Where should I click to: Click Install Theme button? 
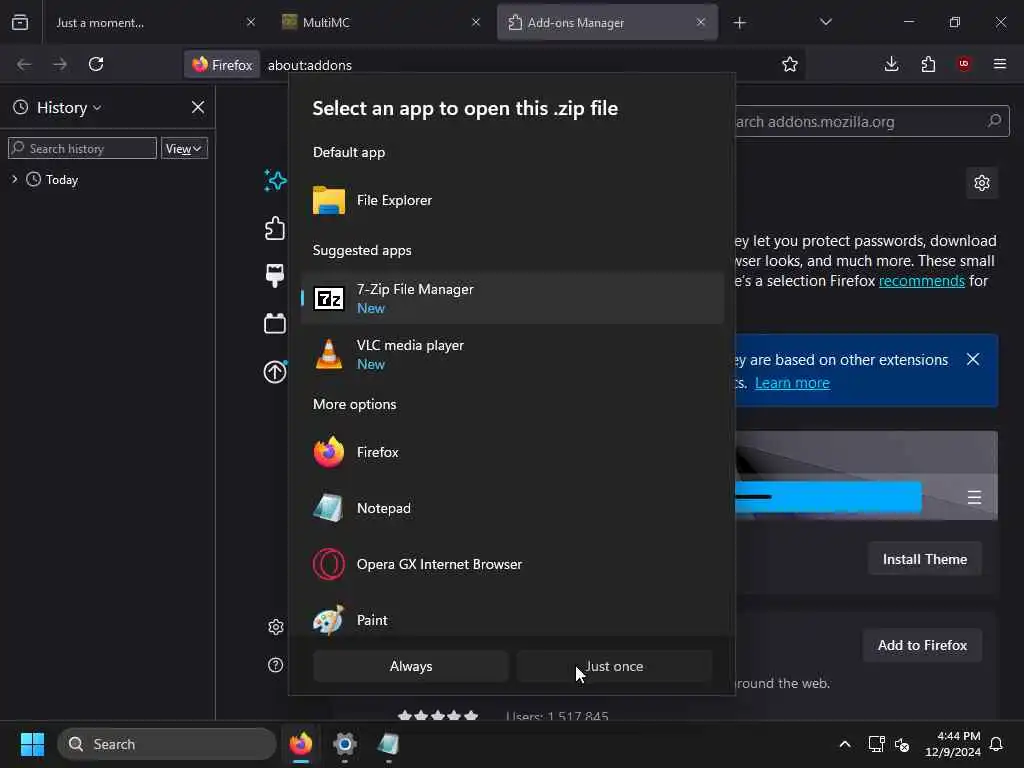click(925, 559)
